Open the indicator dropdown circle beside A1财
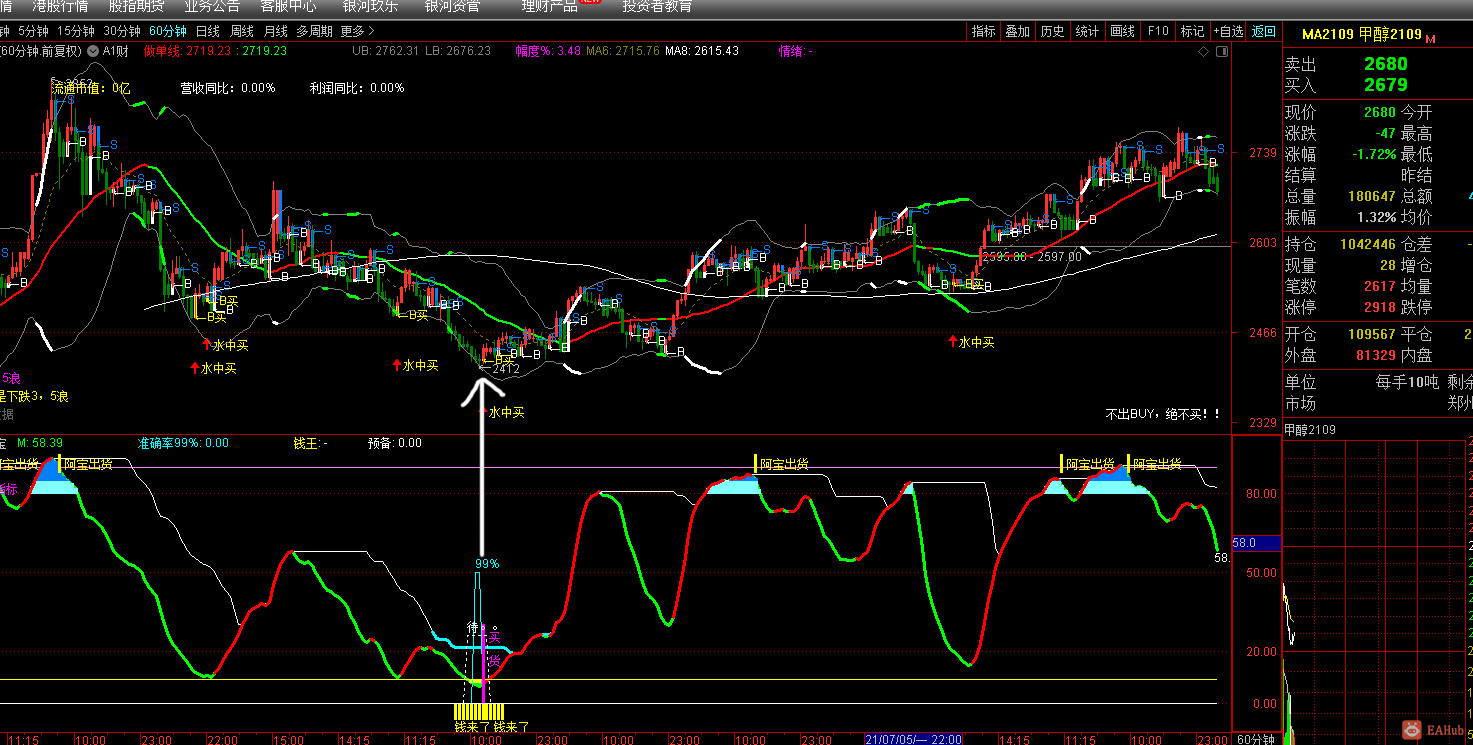The image size is (1473, 745). 94,50
